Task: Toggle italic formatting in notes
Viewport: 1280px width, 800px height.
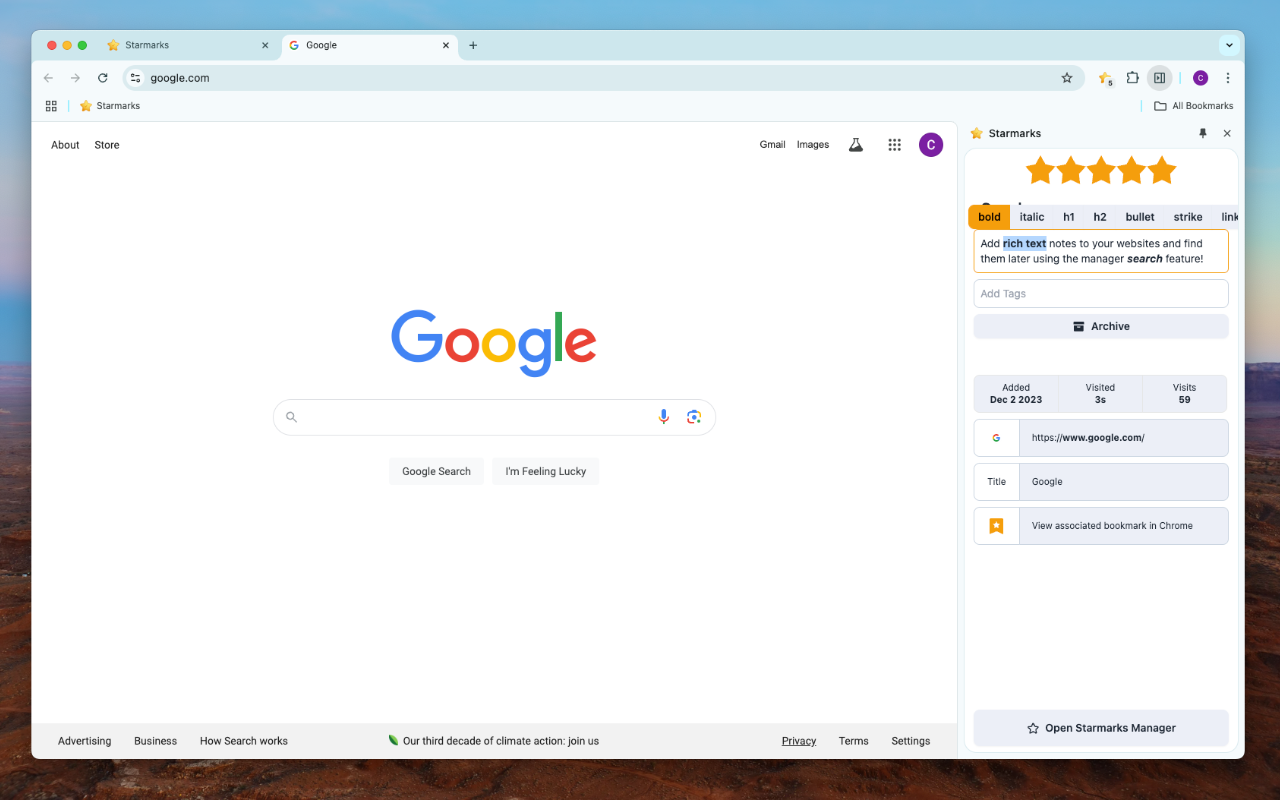Action: coord(1032,217)
